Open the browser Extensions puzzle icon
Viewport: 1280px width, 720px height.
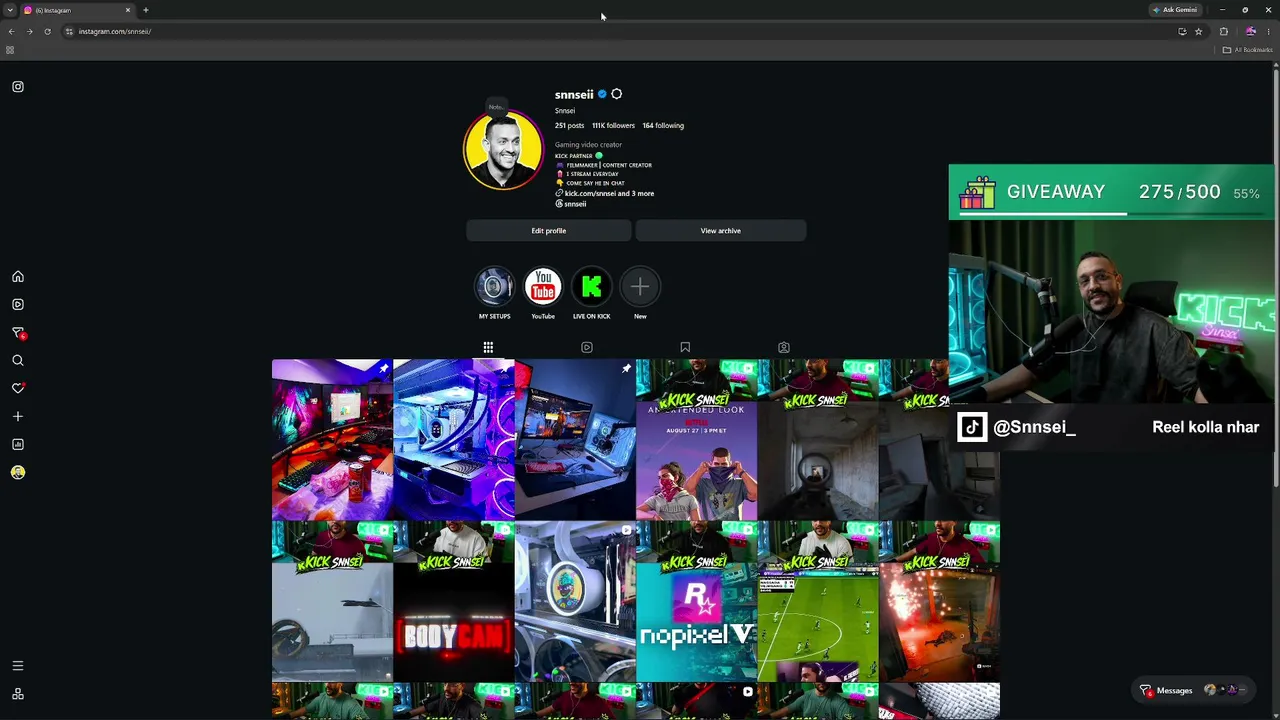[1223, 31]
